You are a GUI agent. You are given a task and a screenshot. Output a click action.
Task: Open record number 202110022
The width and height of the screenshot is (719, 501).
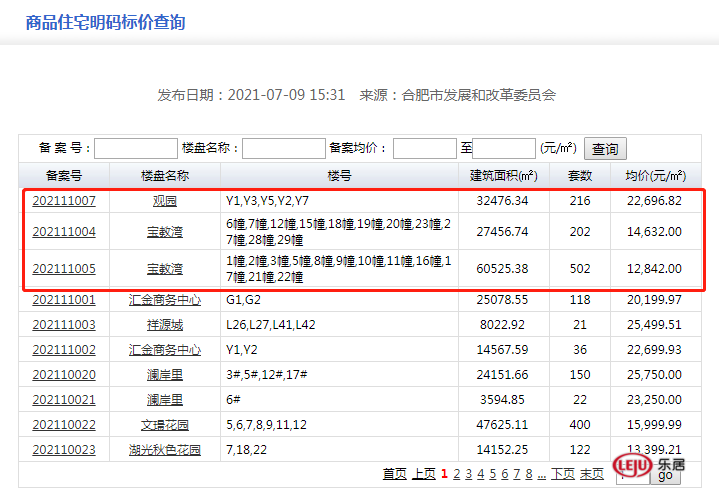[64, 424]
